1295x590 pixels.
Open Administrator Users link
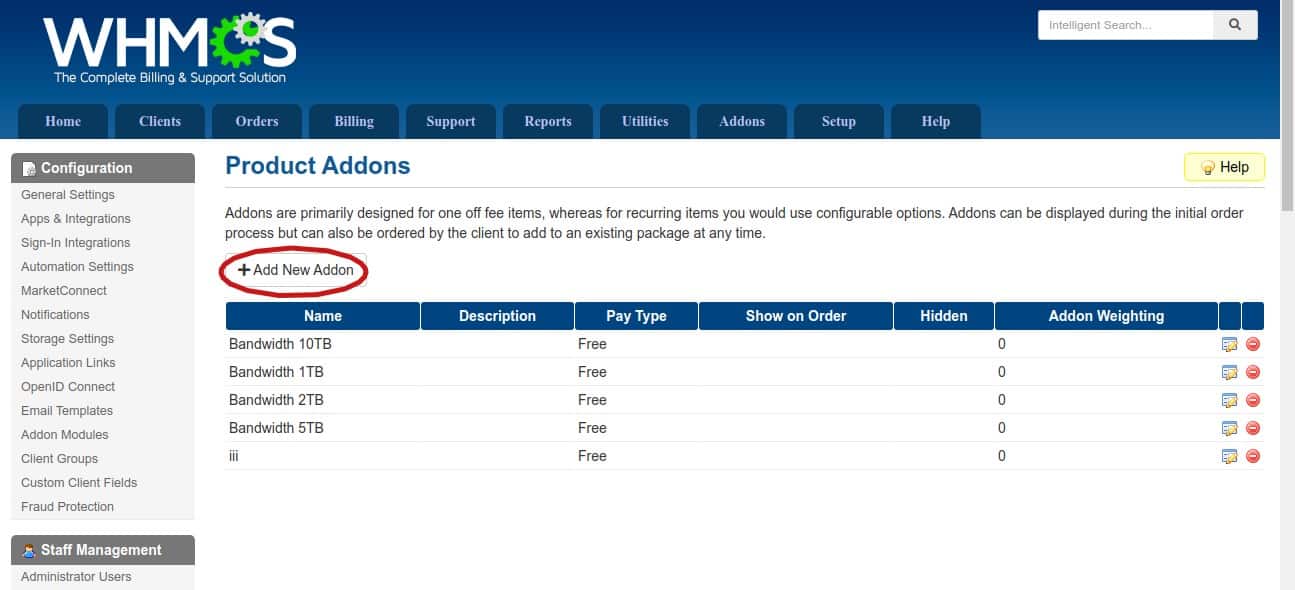(76, 577)
